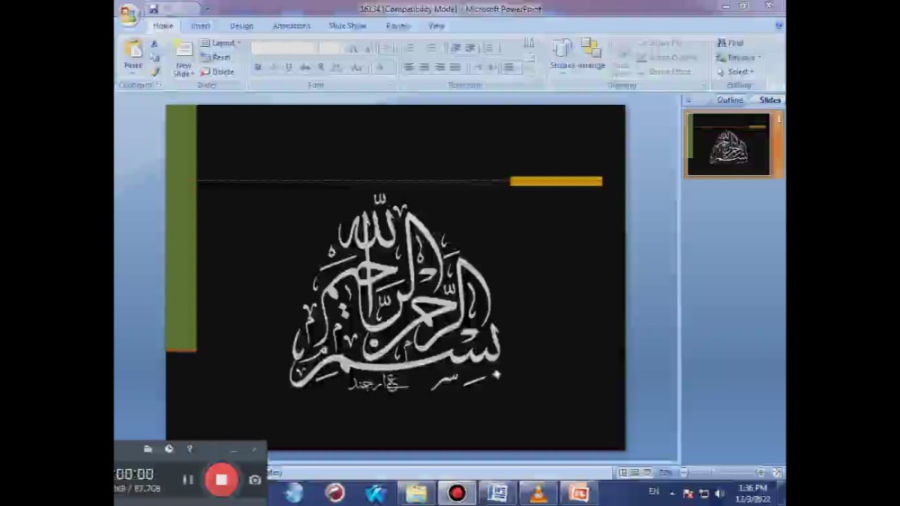
Task: Toggle strikethrough on text
Action: [x=305, y=68]
